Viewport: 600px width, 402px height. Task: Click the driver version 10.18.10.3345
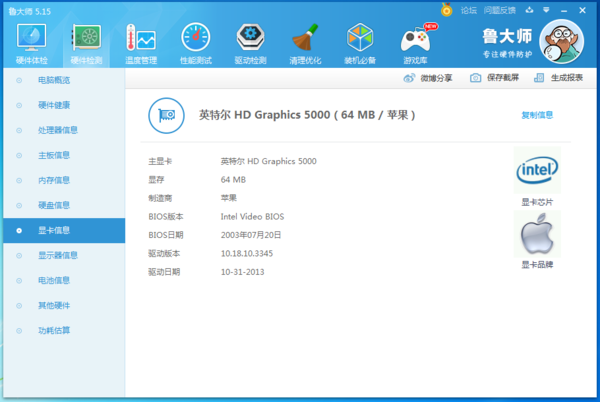pos(247,253)
